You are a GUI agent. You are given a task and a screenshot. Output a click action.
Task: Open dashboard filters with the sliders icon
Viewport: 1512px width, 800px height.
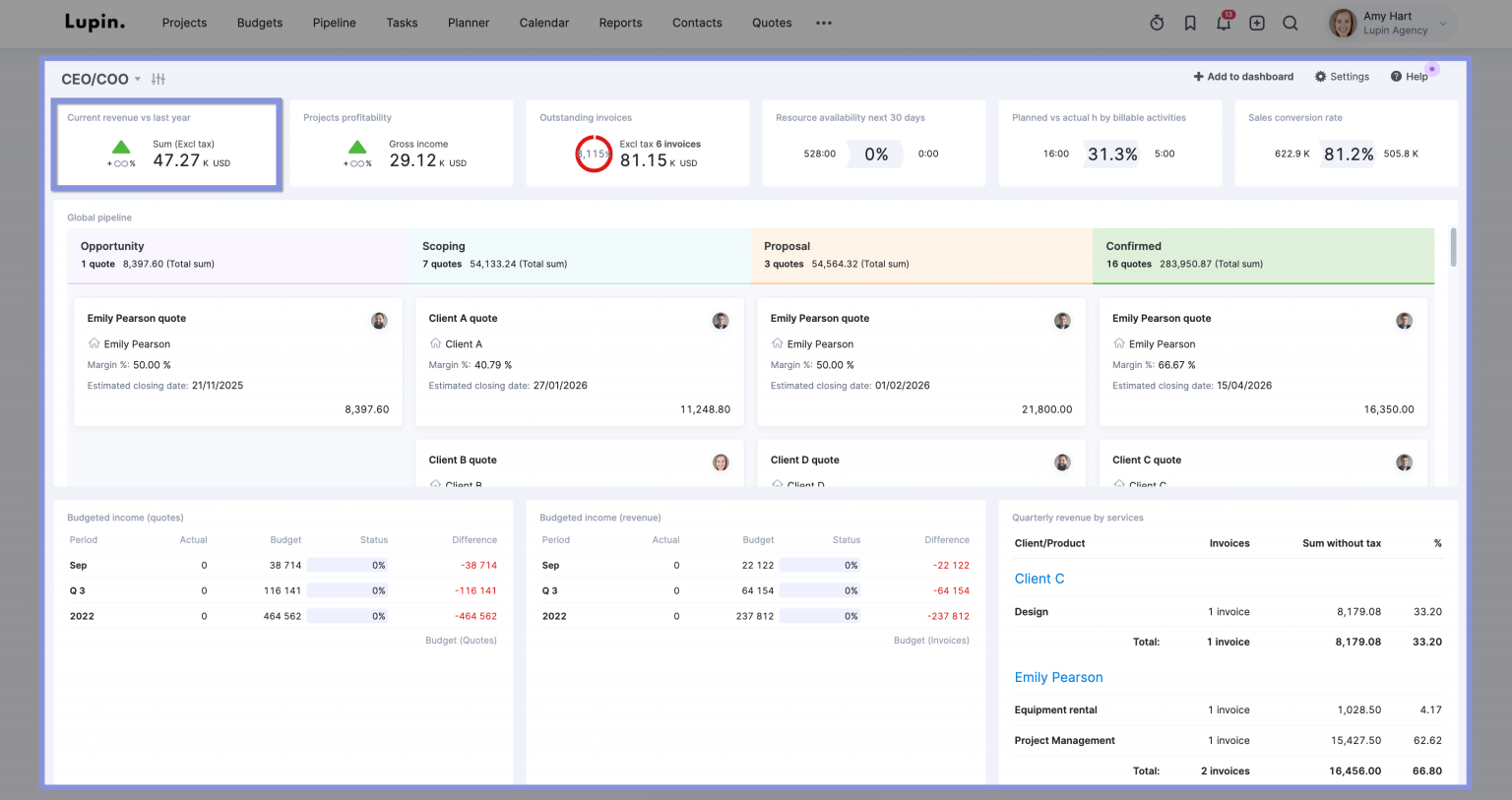(x=158, y=78)
